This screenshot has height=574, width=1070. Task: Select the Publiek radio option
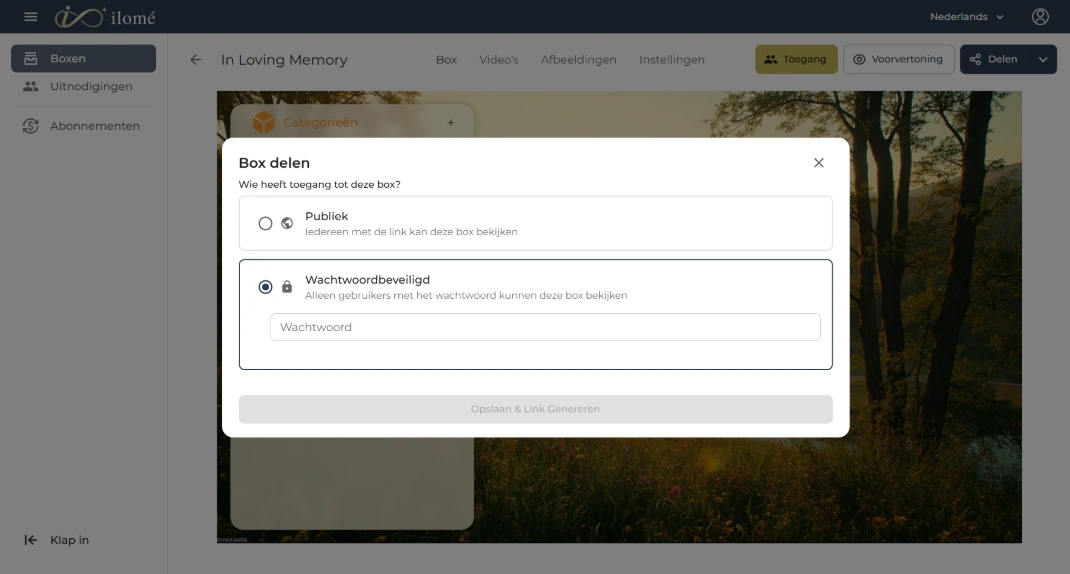[x=265, y=223]
